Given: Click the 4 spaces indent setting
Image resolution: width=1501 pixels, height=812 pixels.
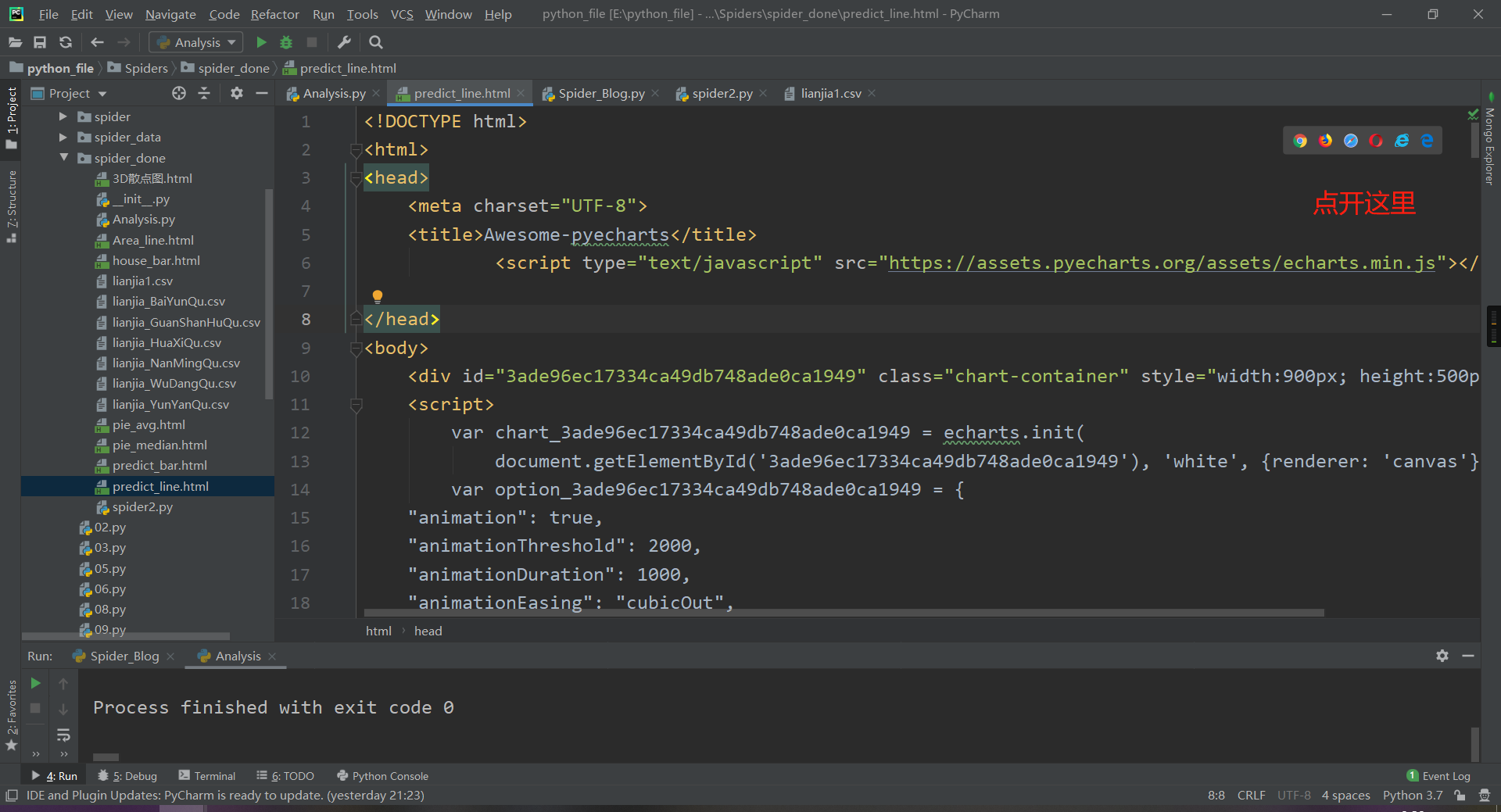Looking at the screenshot, I should pos(1345,796).
